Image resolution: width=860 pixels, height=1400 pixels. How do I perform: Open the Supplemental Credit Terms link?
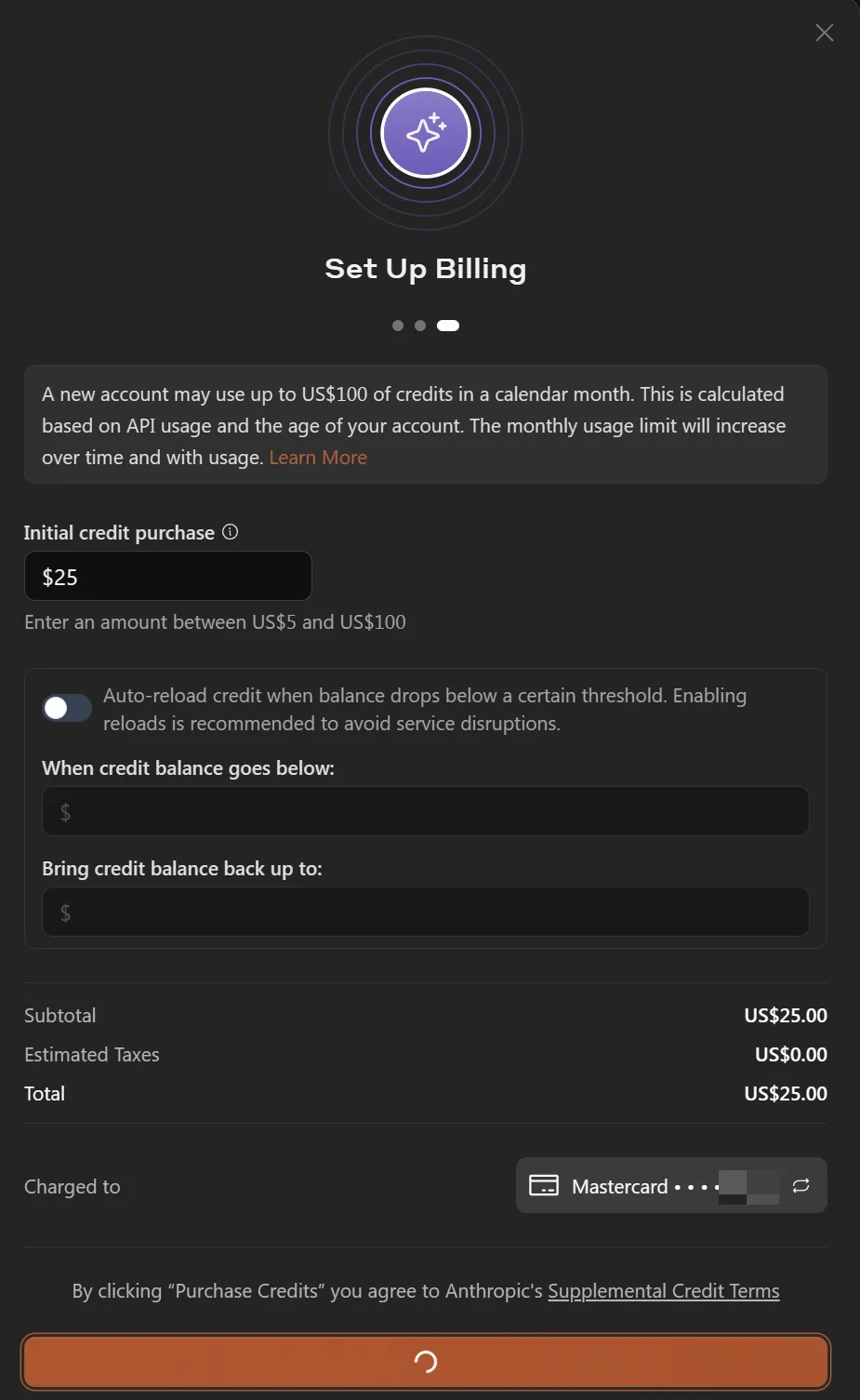point(663,1291)
